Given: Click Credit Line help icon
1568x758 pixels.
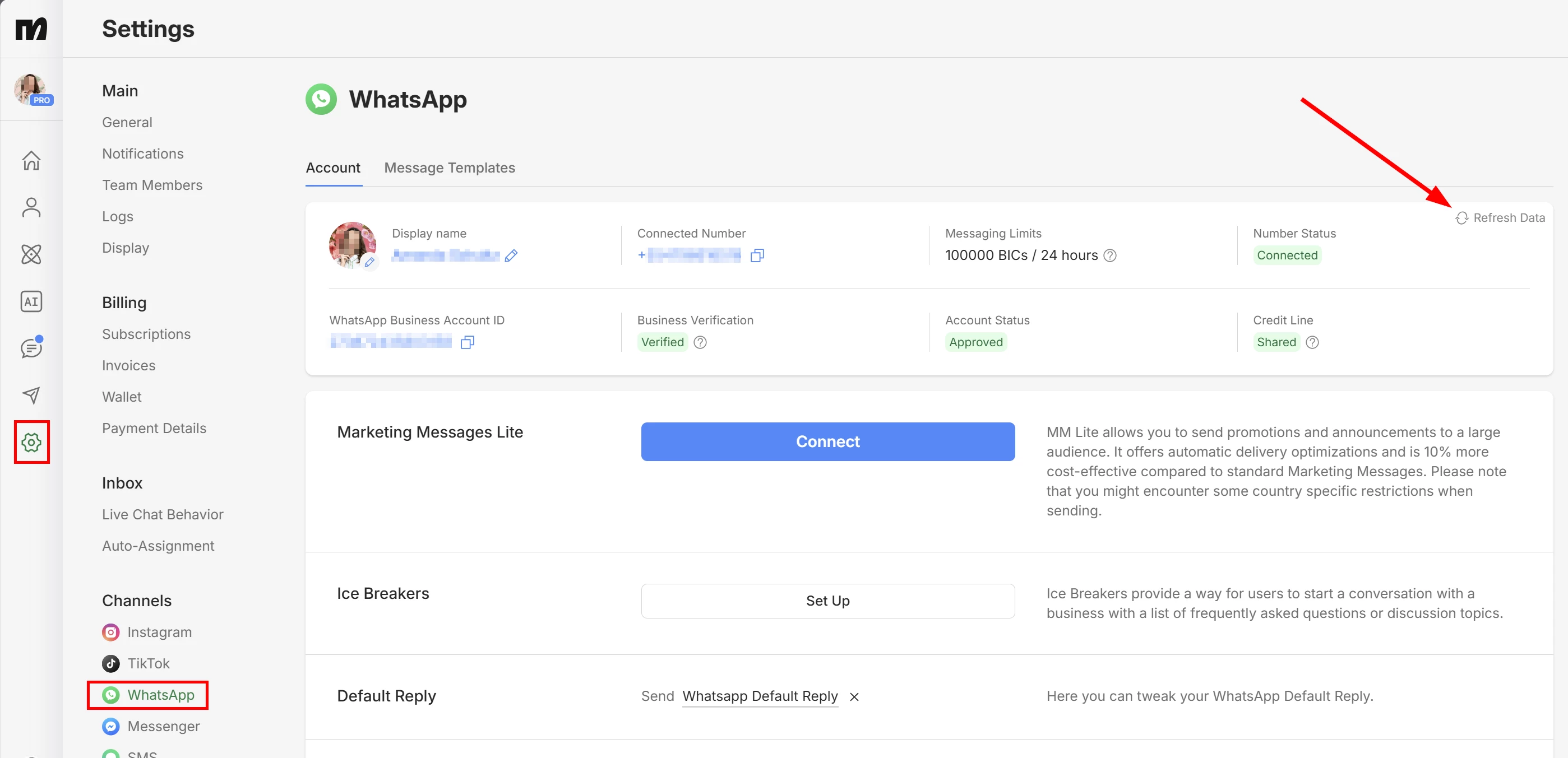Looking at the screenshot, I should (x=1312, y=342).
